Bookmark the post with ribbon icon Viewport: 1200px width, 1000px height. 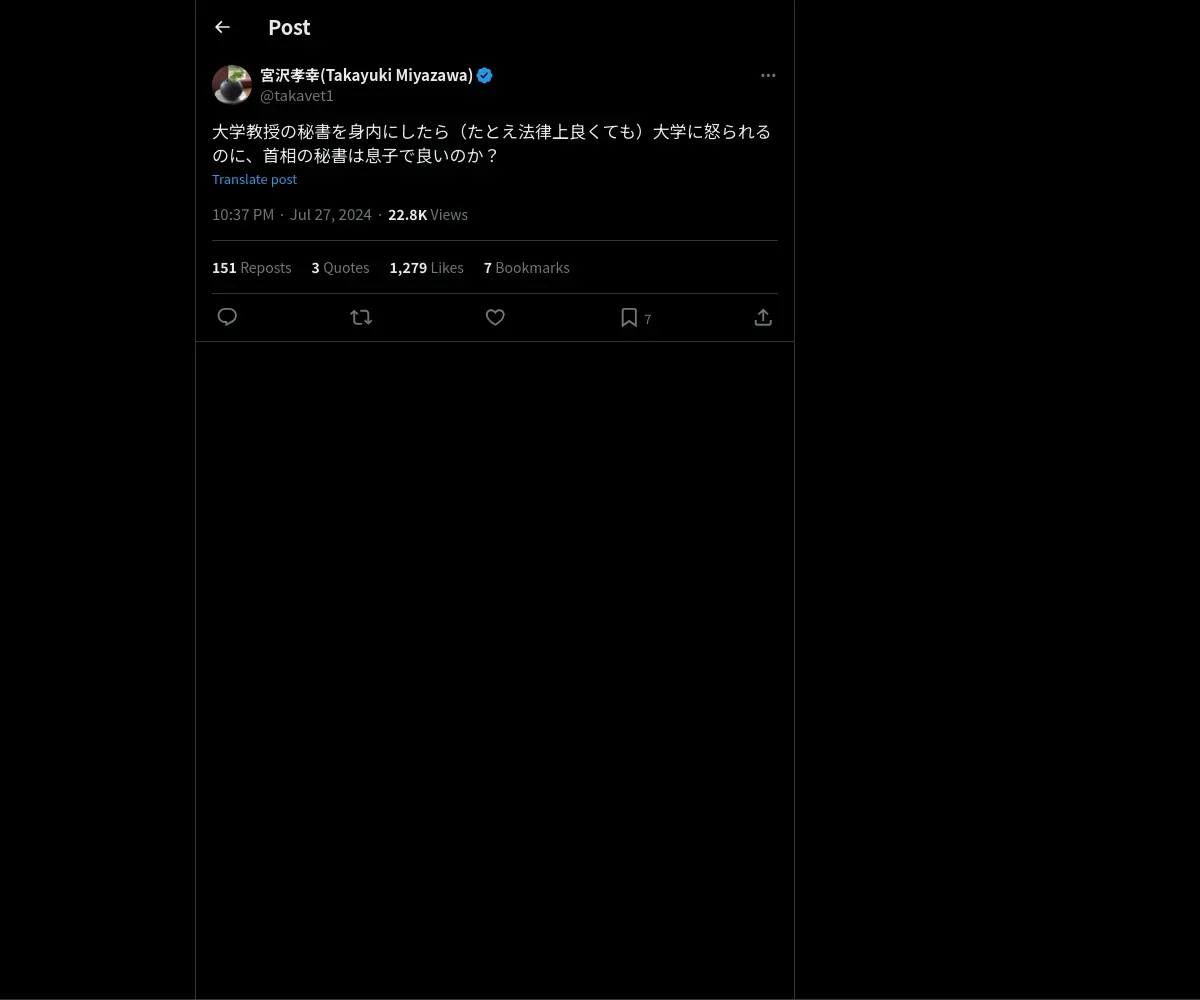629,317
